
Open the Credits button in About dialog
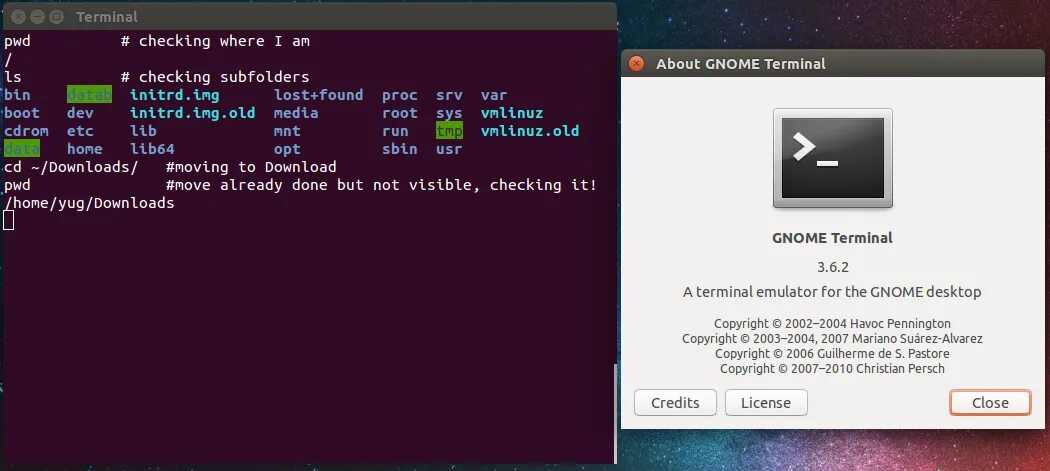coord(675,403)
